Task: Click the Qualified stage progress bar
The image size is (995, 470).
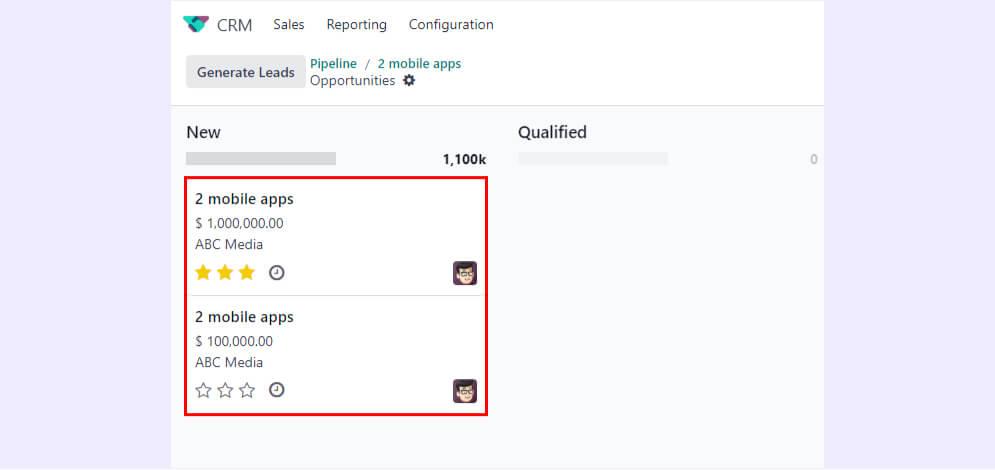Action: (593, 158)
